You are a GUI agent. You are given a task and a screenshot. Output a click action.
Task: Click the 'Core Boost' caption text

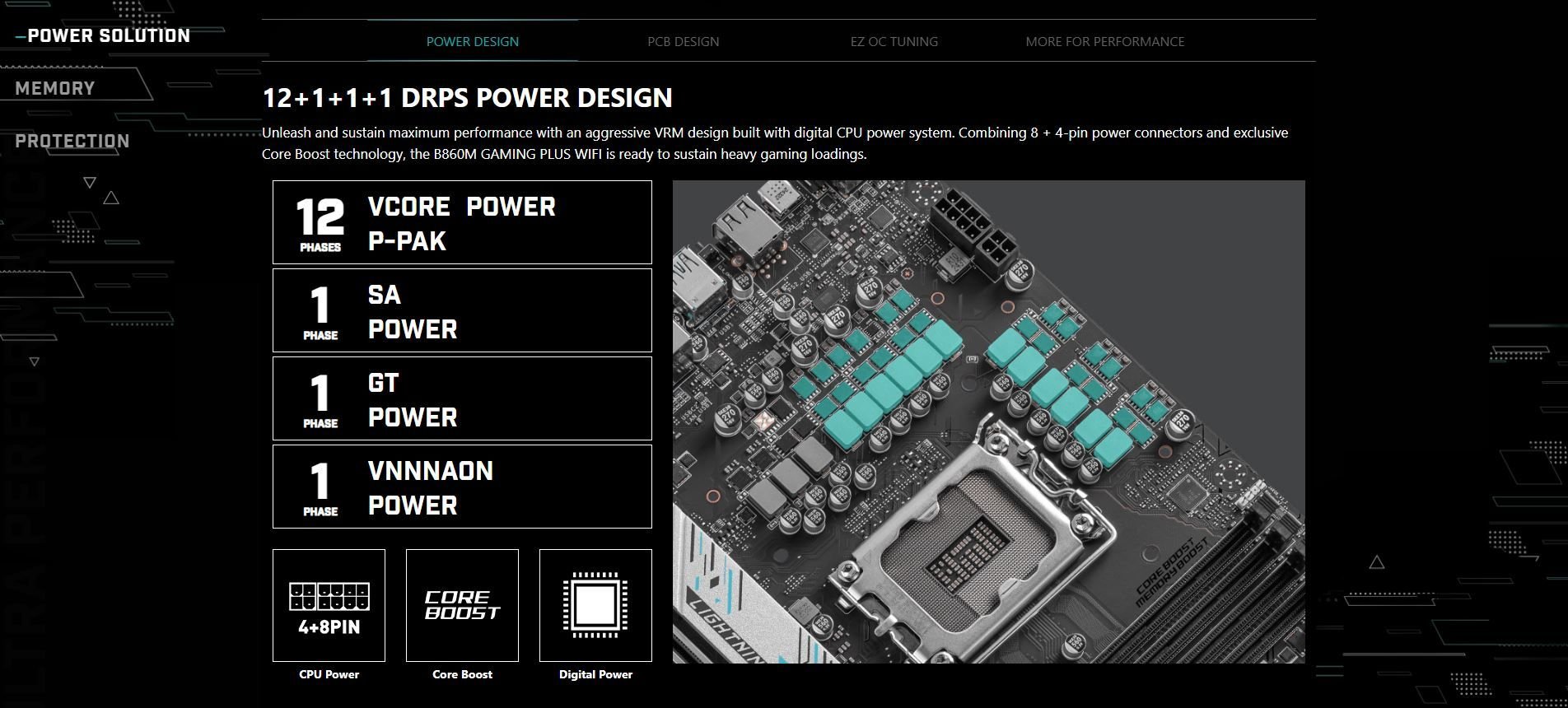[x=462, y=674]
